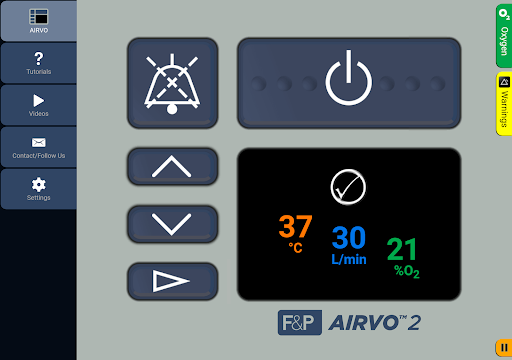
Task: Select the 37 °C temperature reading
Action: click(x=295, y=234)
